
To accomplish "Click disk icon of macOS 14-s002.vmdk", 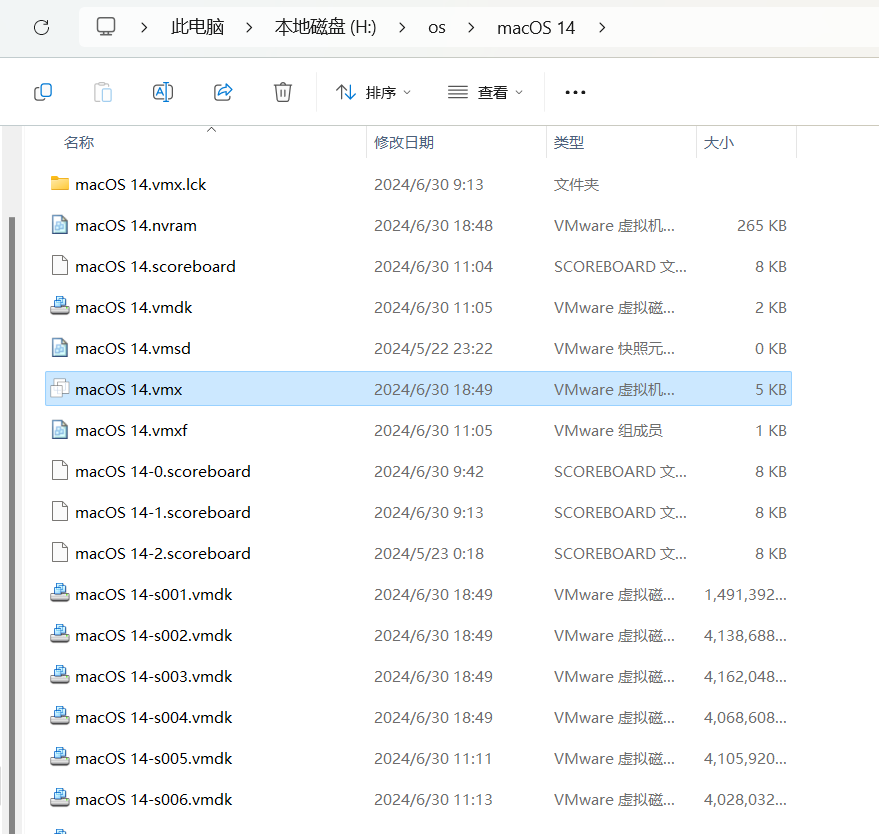I will coord(60,634).
